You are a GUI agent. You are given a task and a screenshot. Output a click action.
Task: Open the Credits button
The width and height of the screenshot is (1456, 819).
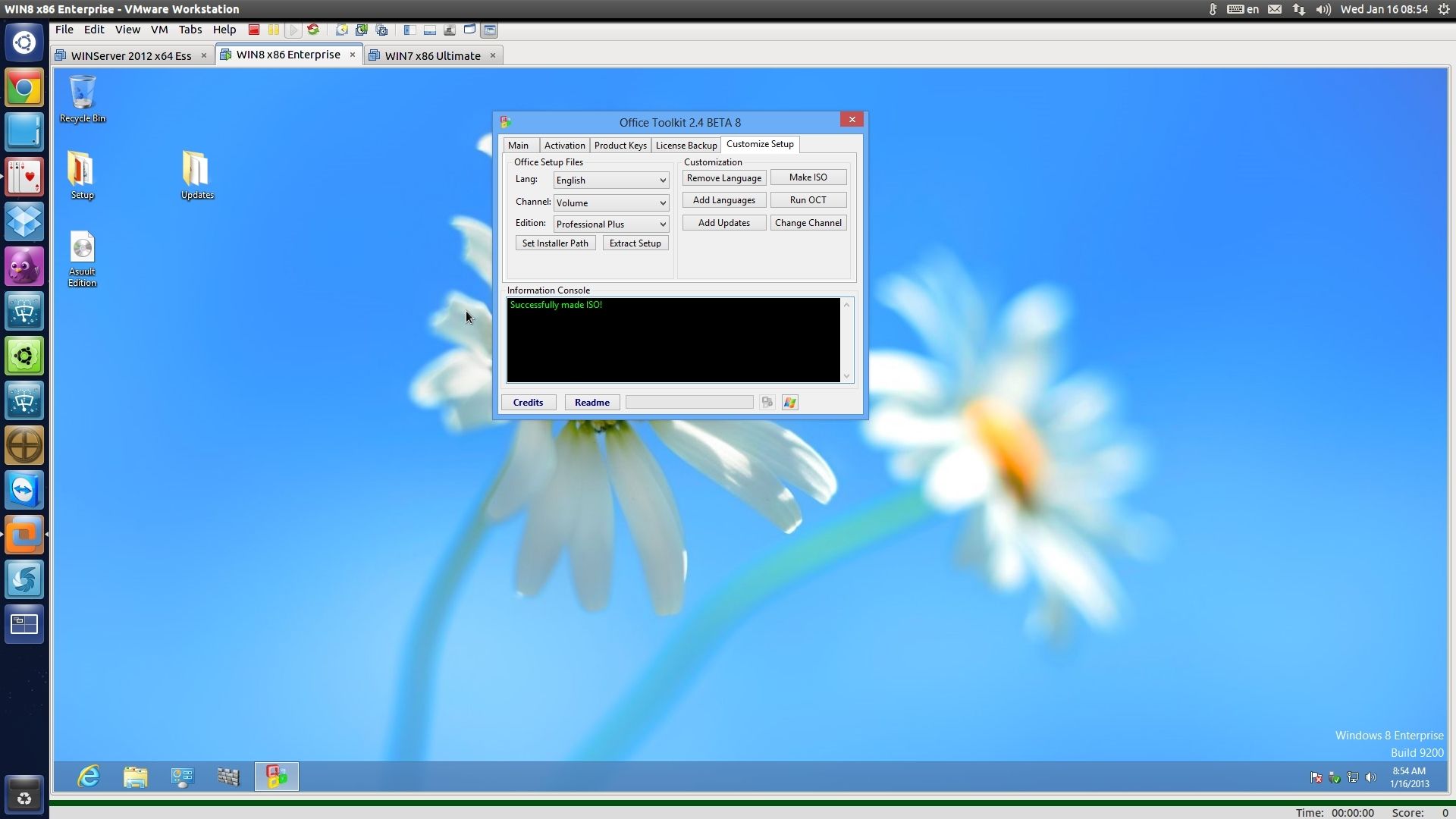529,403
